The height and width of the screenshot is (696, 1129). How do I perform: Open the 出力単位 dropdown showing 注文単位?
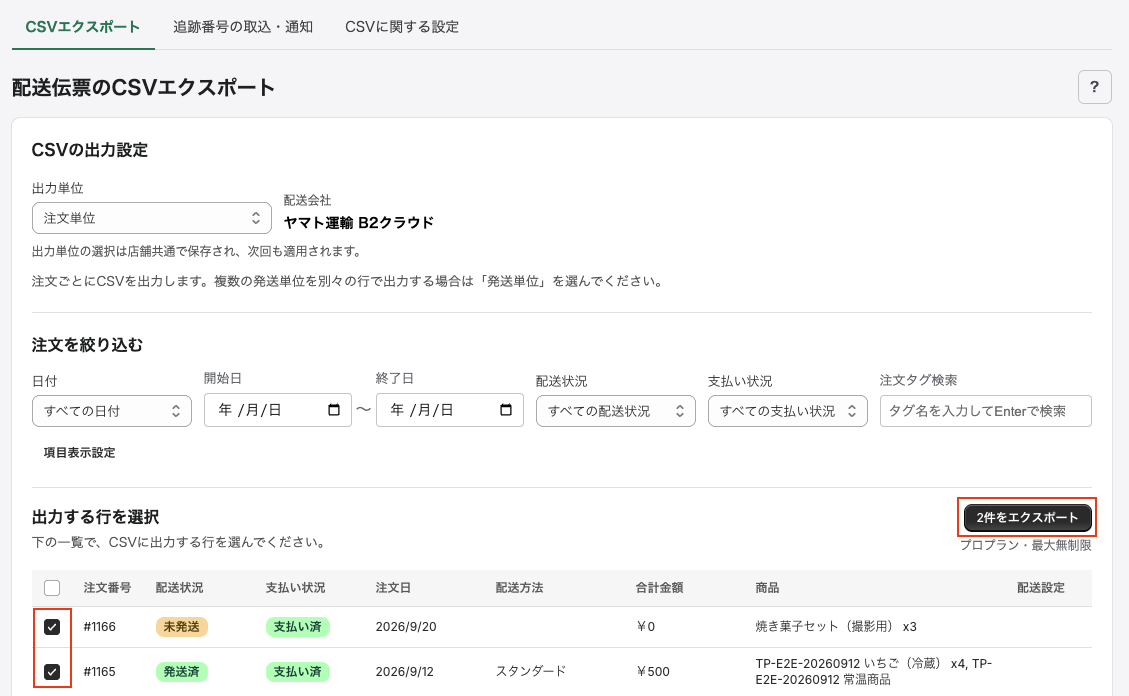click(x=152, y=218)
